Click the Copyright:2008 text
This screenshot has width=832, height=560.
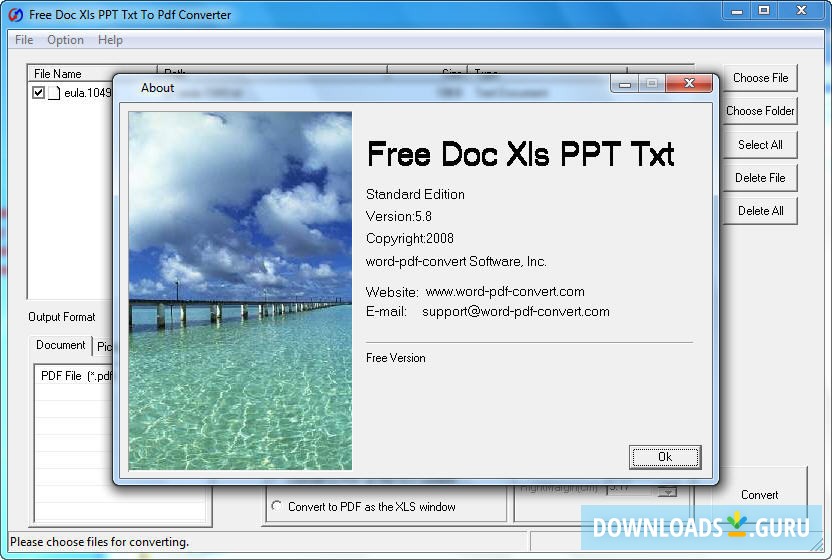410,238
